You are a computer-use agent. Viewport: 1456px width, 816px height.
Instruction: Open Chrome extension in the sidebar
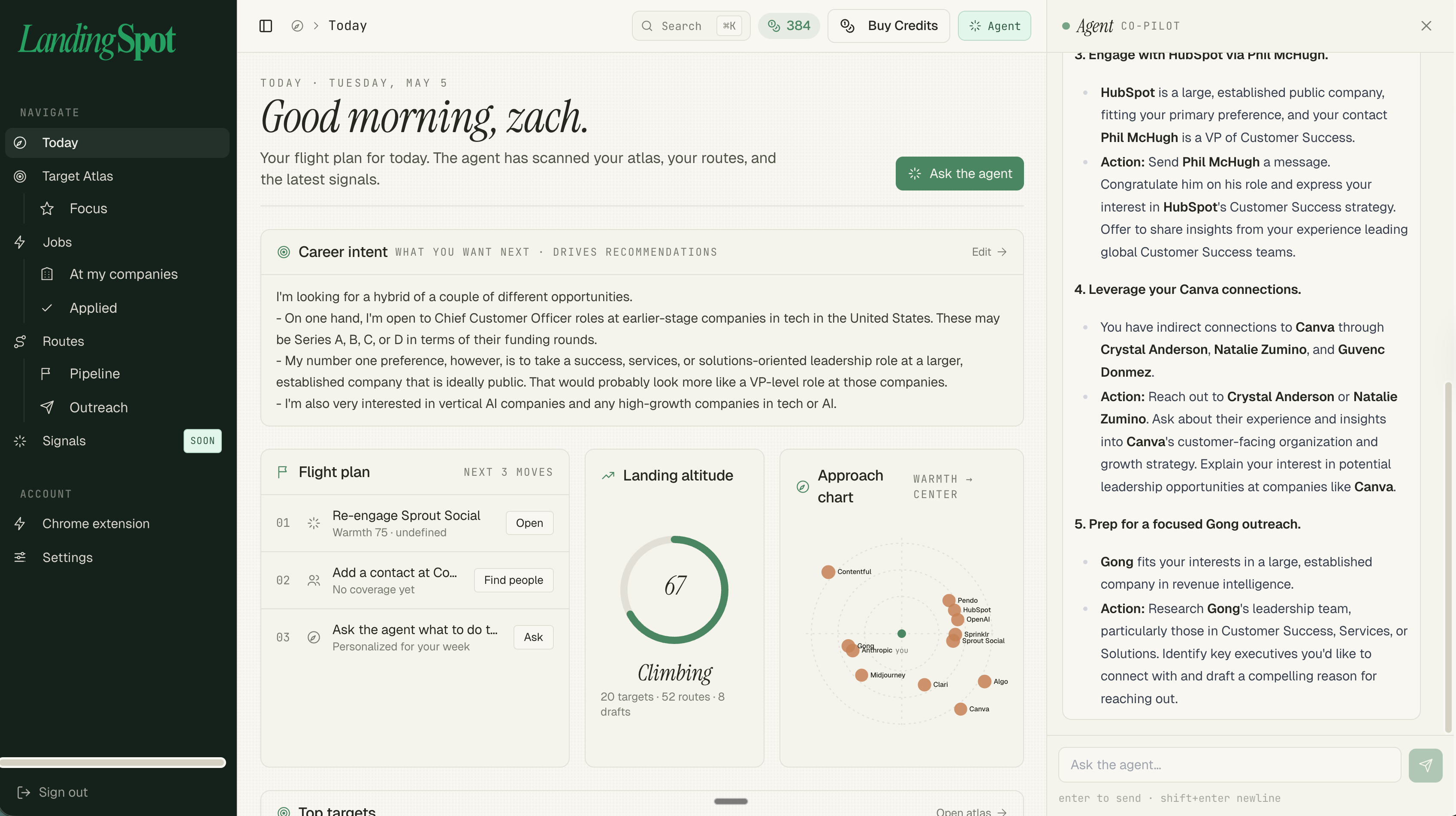pyautogui.click(x=117, y=524)
